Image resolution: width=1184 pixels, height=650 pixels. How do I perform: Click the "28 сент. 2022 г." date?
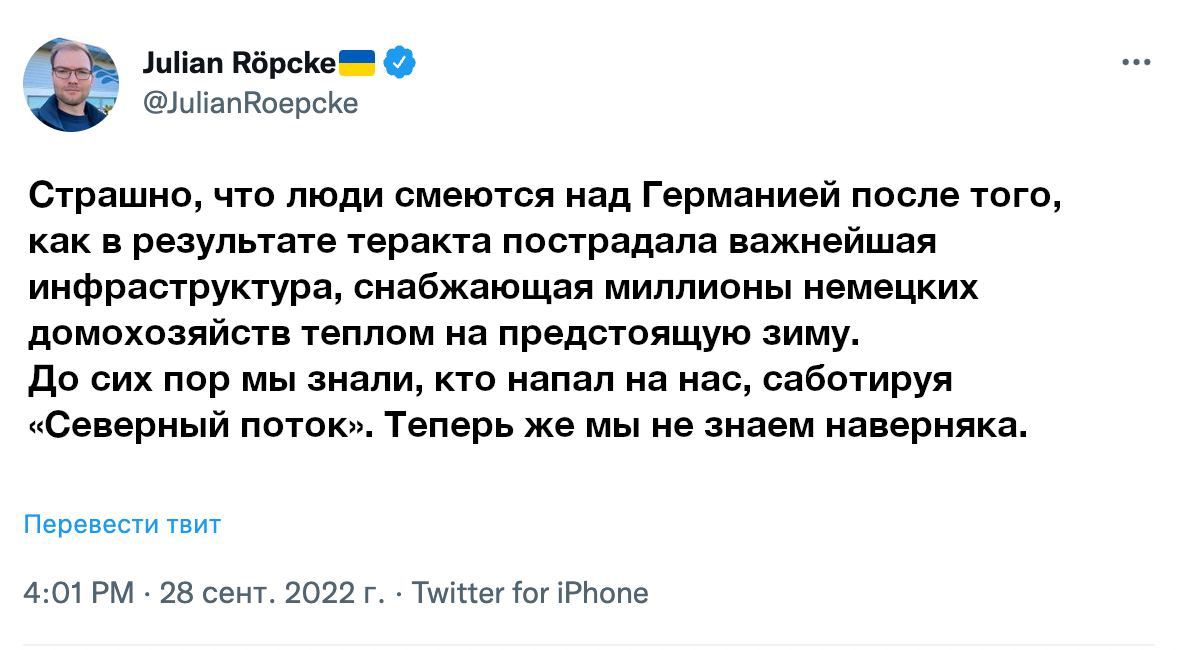click(271, 593)
